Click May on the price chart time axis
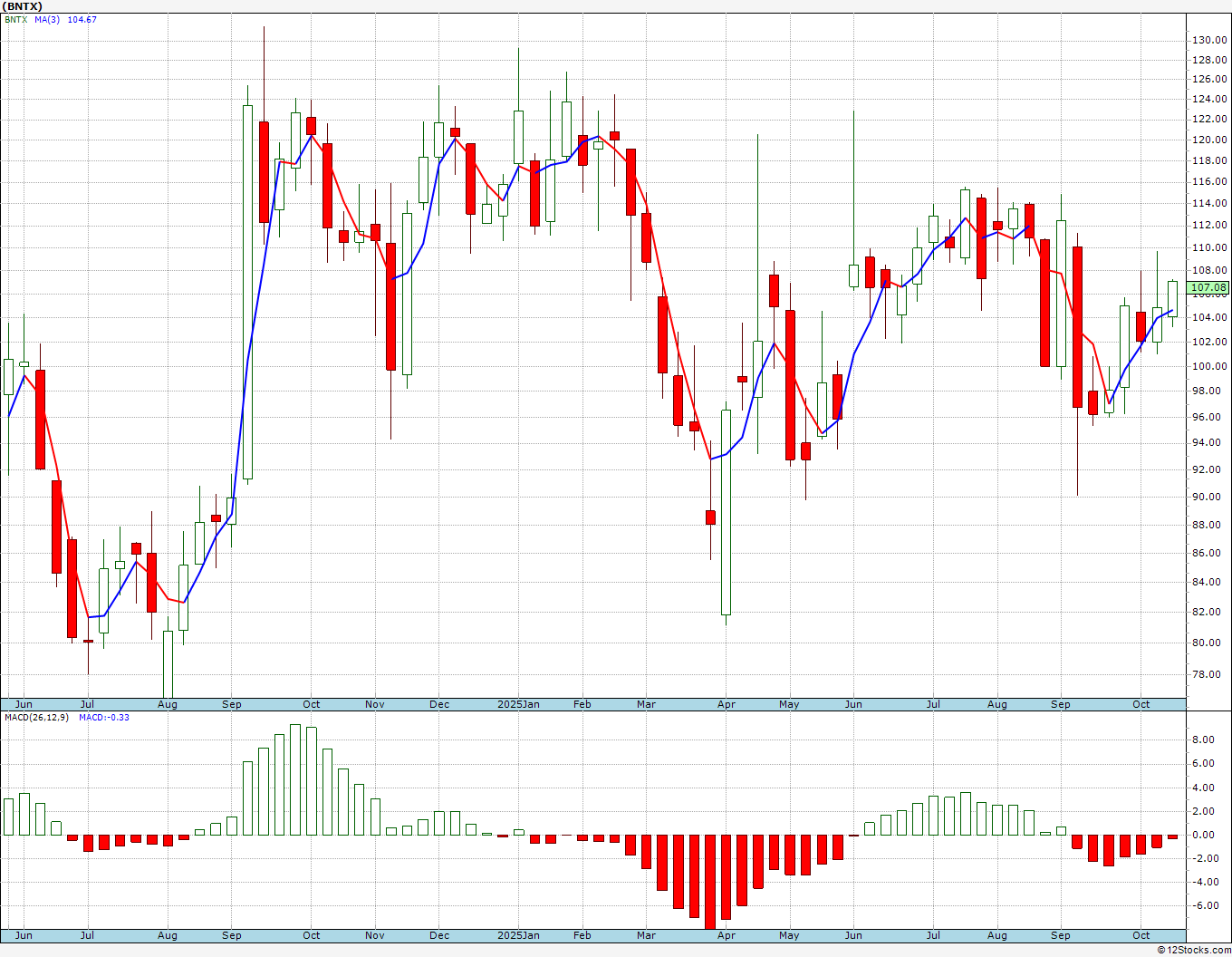 (789, 704)
